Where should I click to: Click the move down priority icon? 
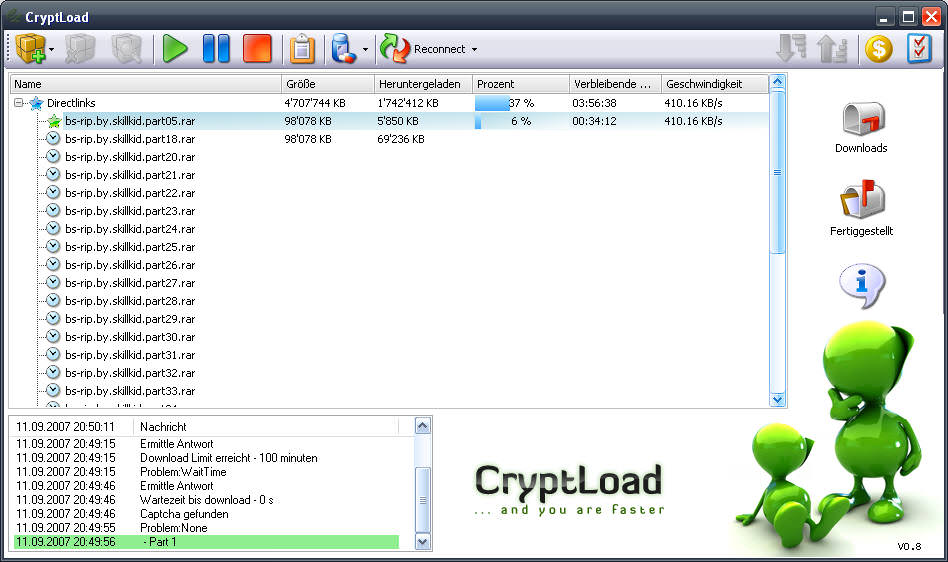coord(791,49)
